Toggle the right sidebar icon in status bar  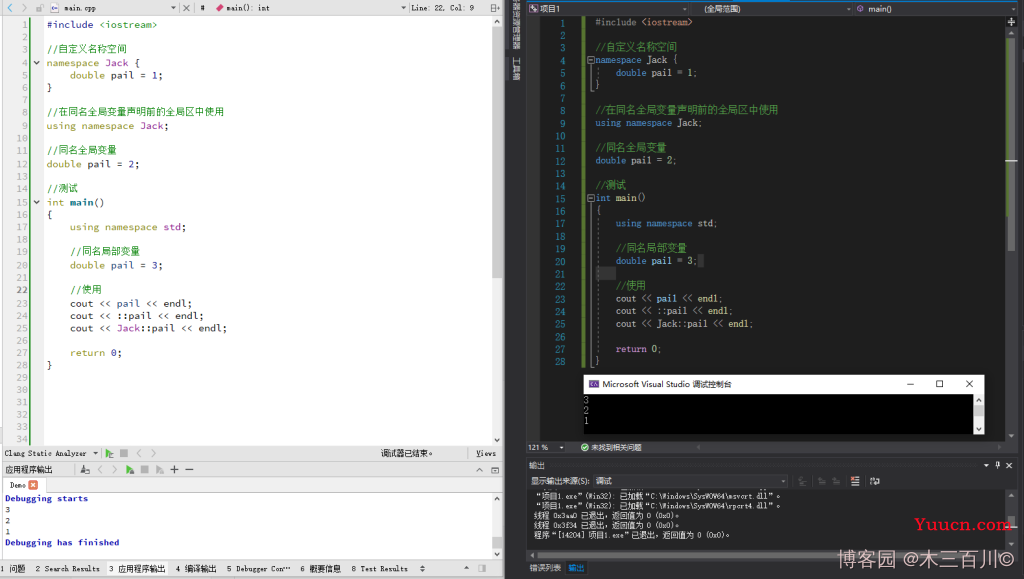click(x=482, y=569)
